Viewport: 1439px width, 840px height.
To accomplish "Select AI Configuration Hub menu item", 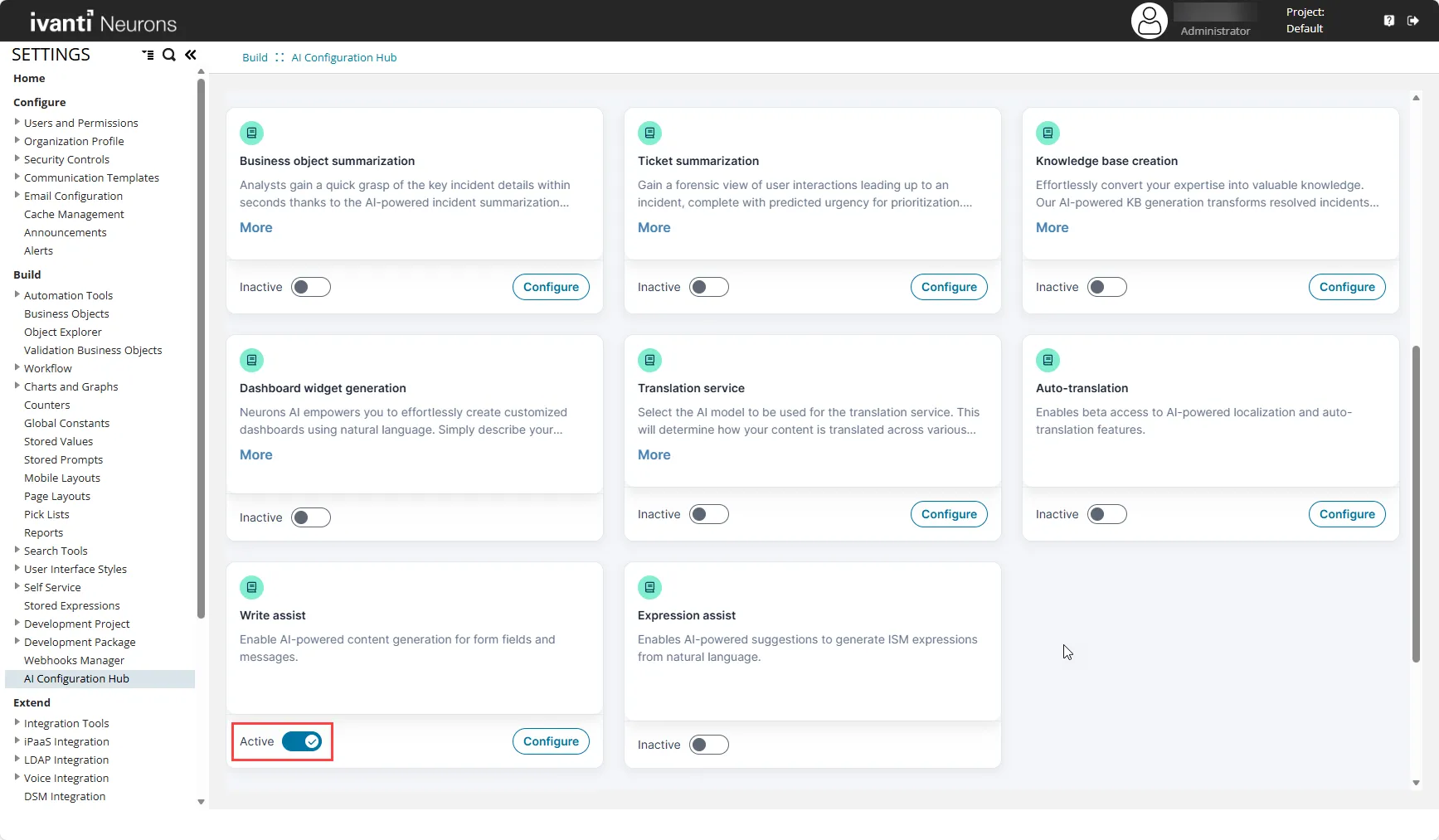I will coord(76,678).
